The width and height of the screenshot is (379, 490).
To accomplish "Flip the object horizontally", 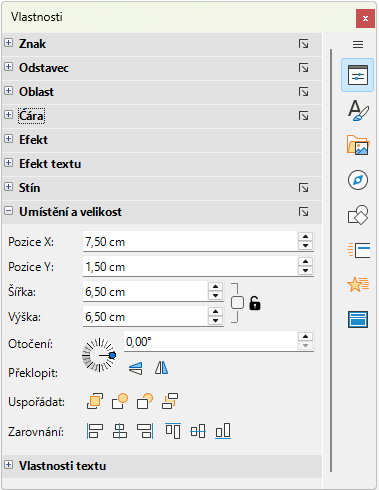I will pos(161,368).
